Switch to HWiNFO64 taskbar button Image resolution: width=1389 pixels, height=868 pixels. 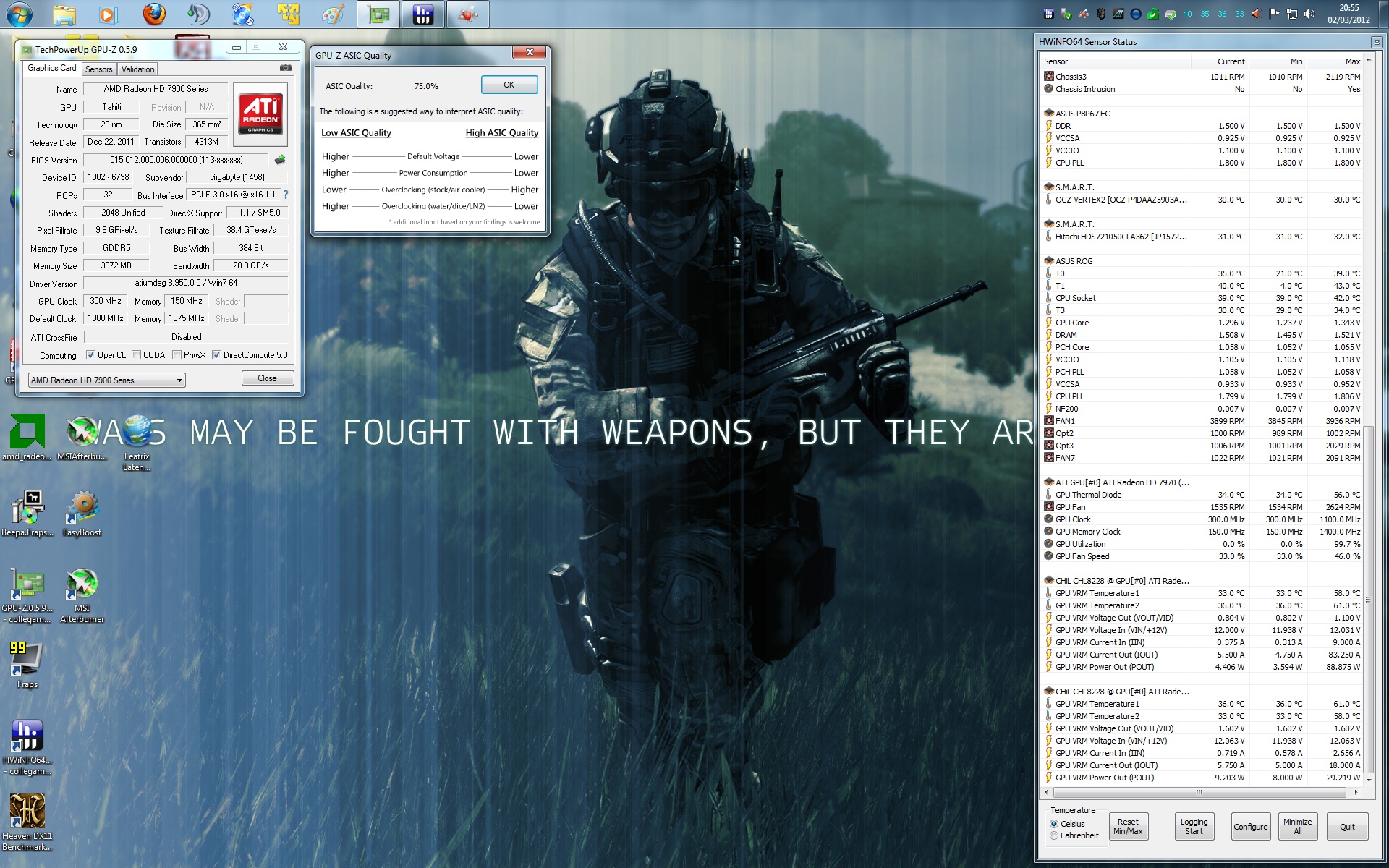pyautogui.click(x=423, y=14)
